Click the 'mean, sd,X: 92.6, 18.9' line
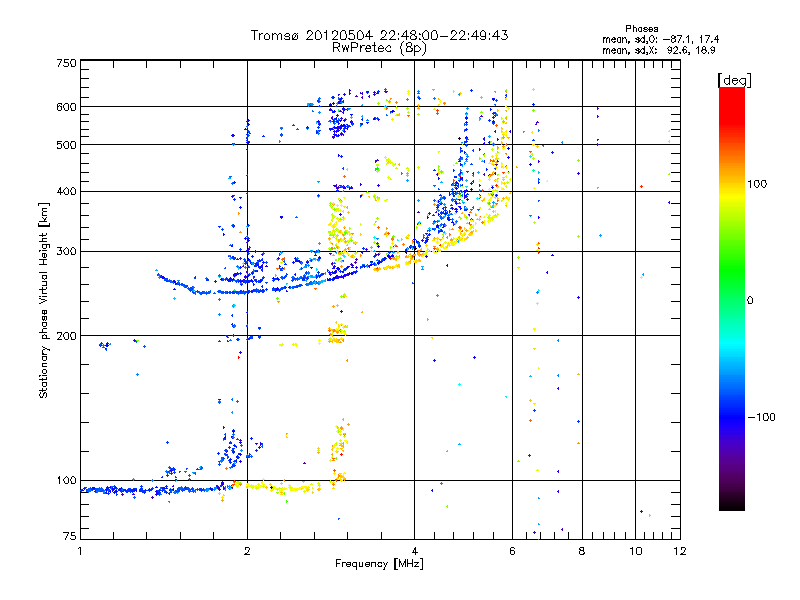Image resolution: width=800 pixels, height=600 pixels. (x=659, y=51)
